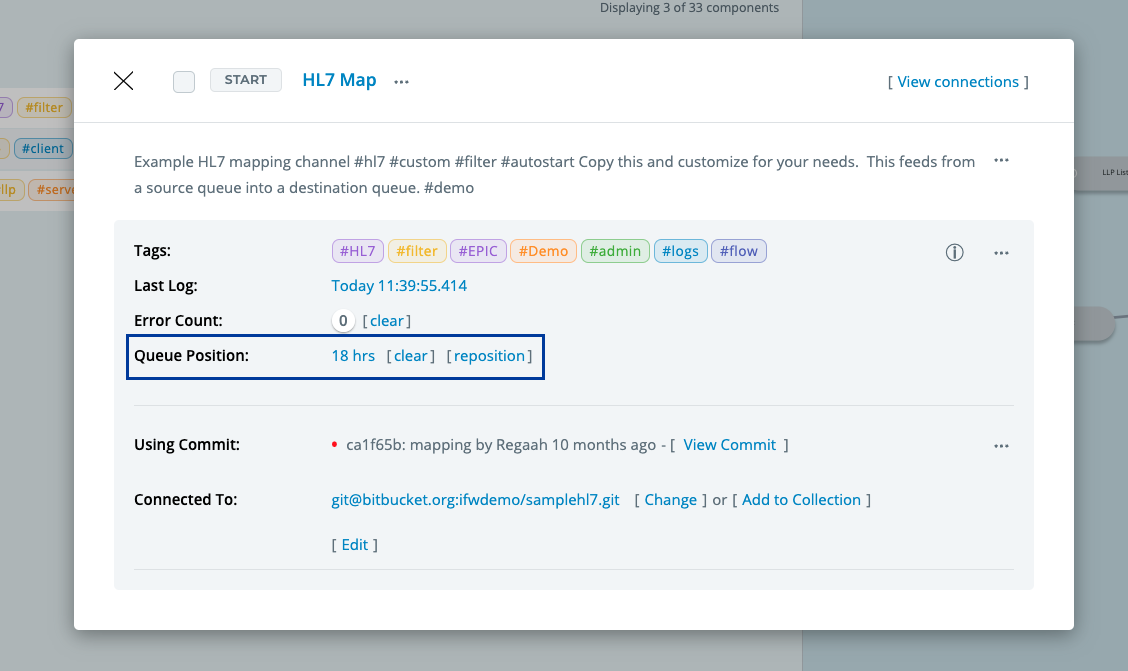Clear the Error Count
The image size is (1128, 671).
point(387,321)
